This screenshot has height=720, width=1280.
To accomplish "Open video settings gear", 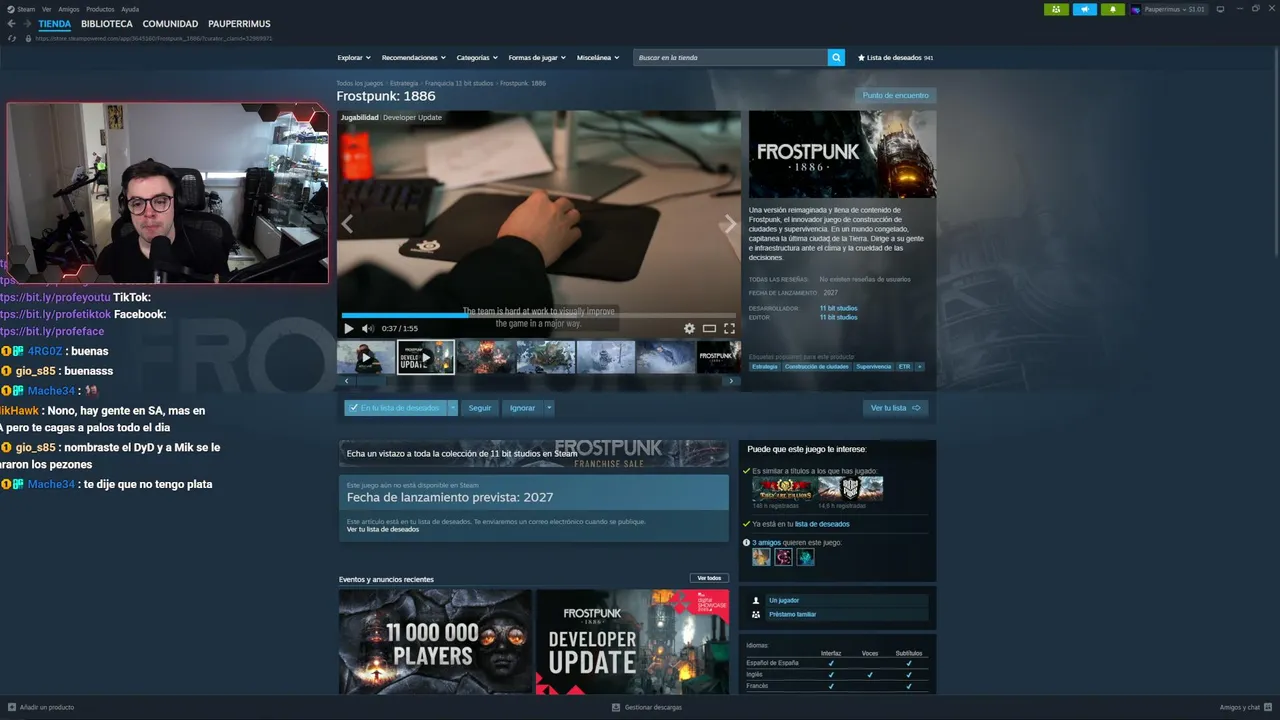I will pyautogui.click(x=689, y=328).
